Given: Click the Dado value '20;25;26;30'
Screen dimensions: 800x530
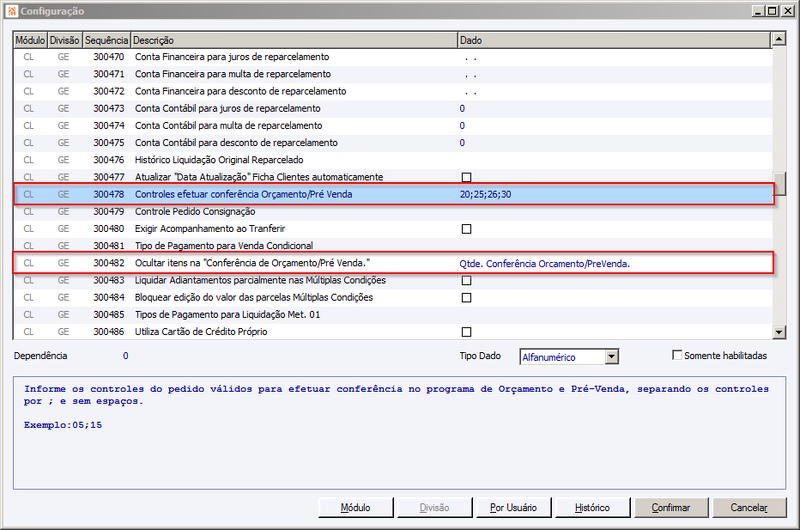Looking at the screenshot, I should [485, 194].
